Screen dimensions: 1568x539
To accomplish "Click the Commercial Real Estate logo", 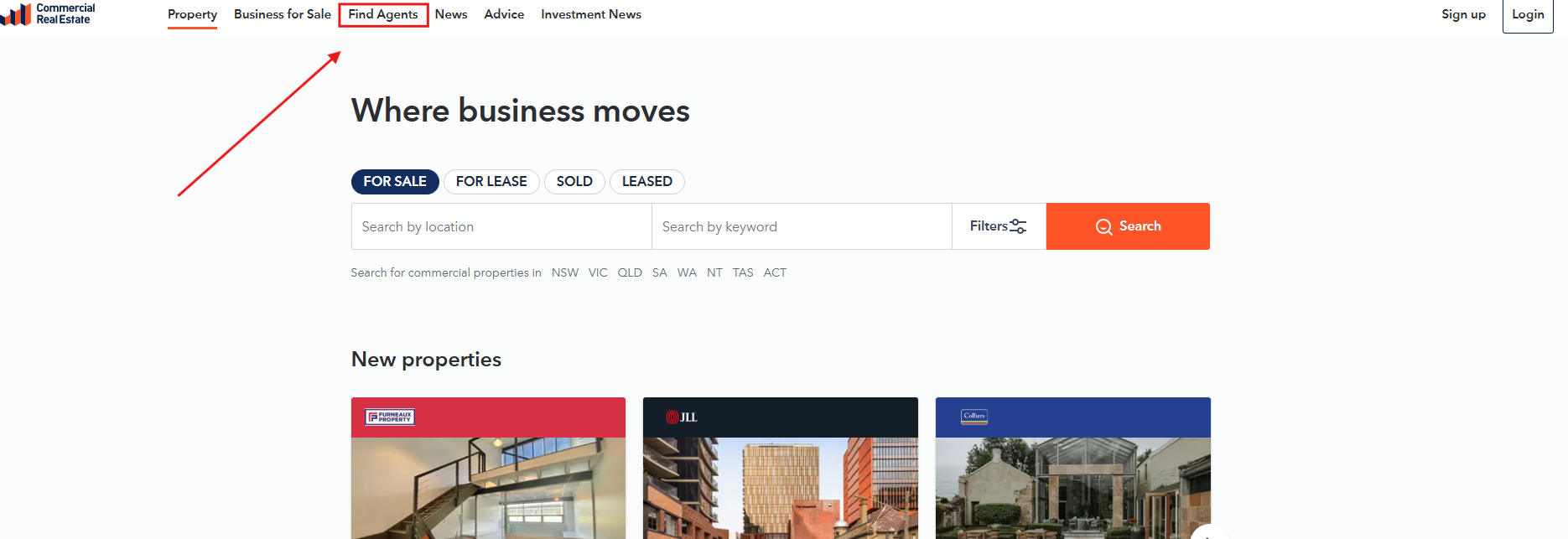I will pos(49,14).
